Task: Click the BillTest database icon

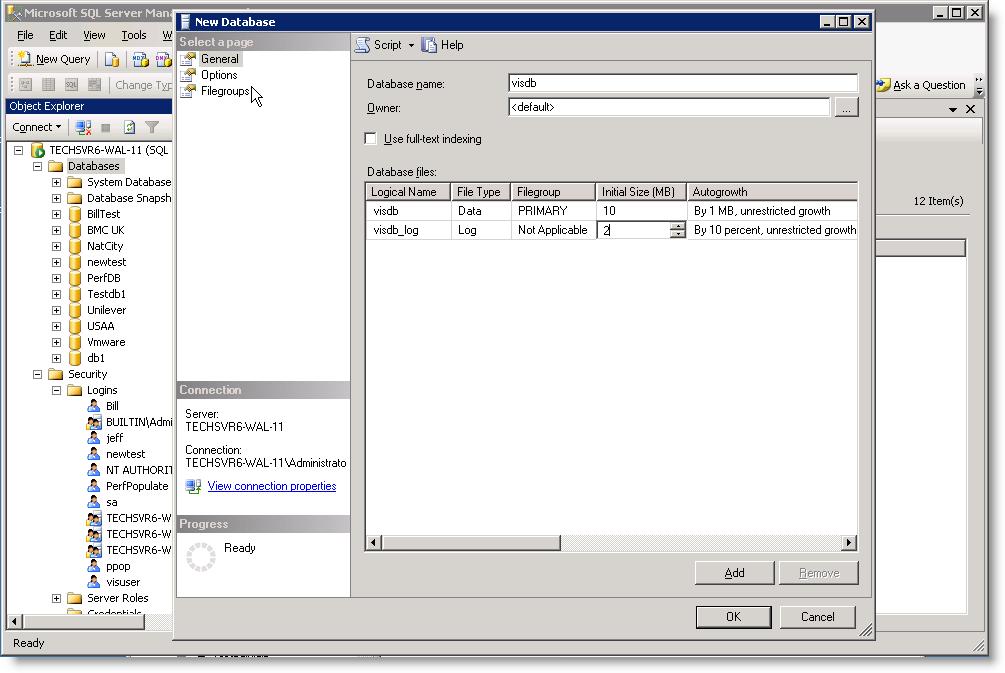Action: point(75,214)
